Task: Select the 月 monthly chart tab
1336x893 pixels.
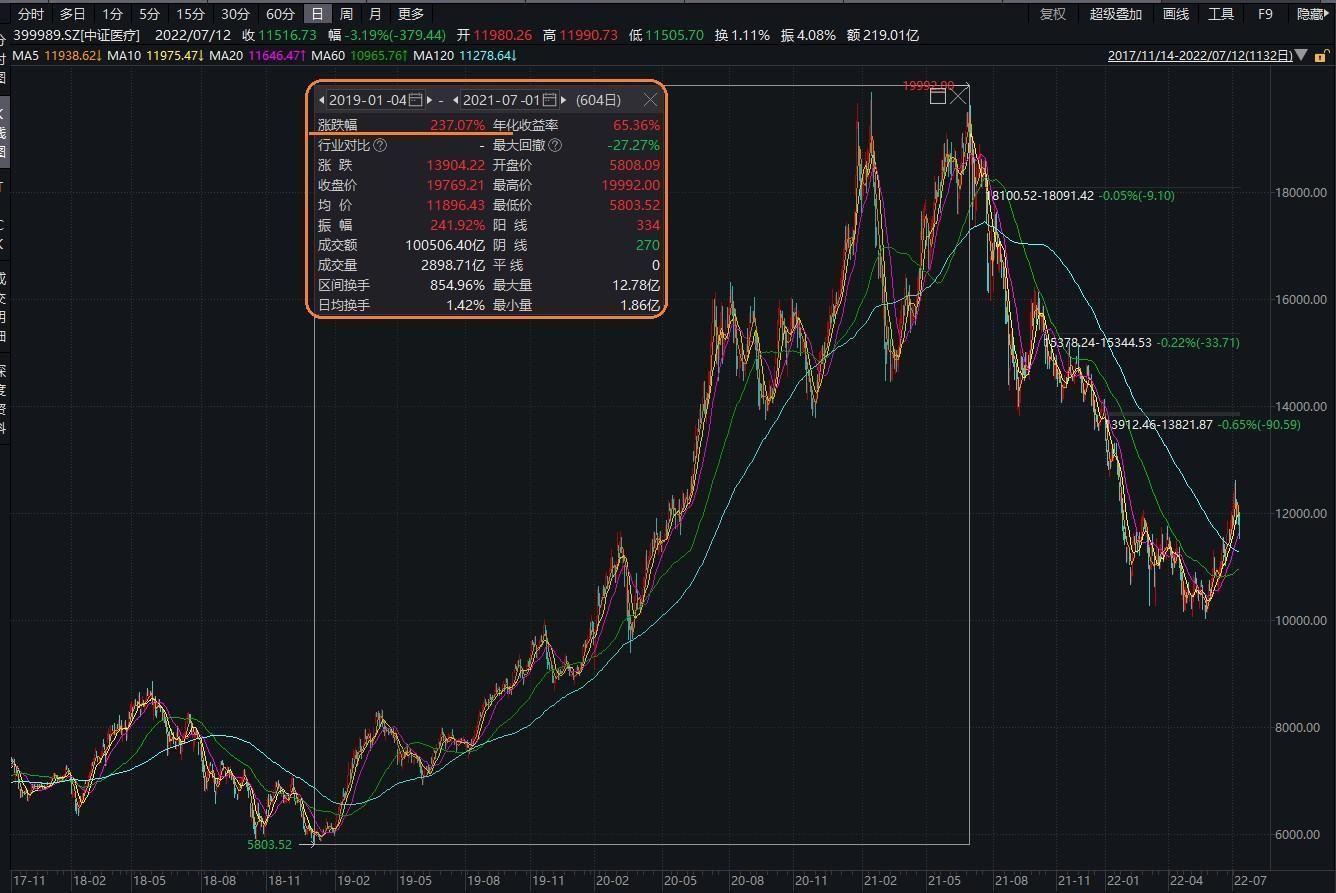Action: (x=375, y=14)
